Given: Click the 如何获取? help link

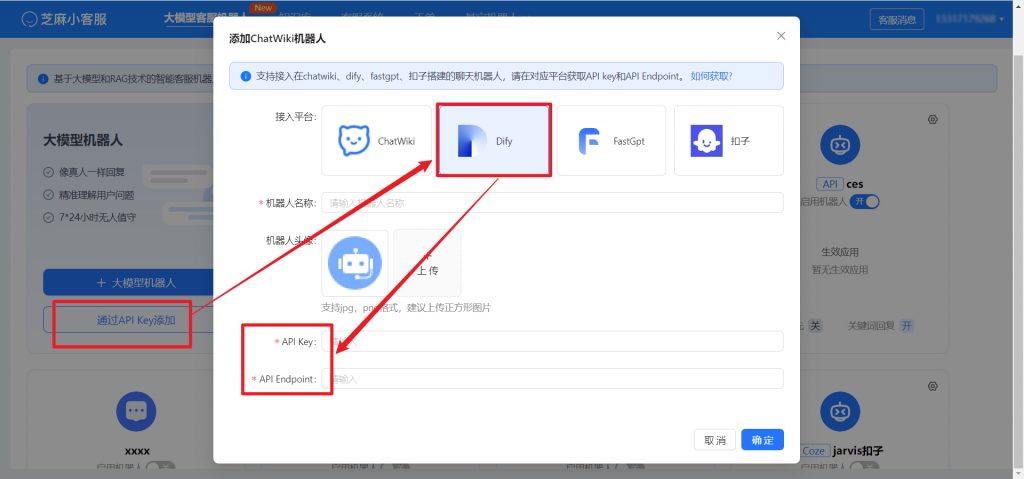Looking at the screenshot, I should click(710, 76).
